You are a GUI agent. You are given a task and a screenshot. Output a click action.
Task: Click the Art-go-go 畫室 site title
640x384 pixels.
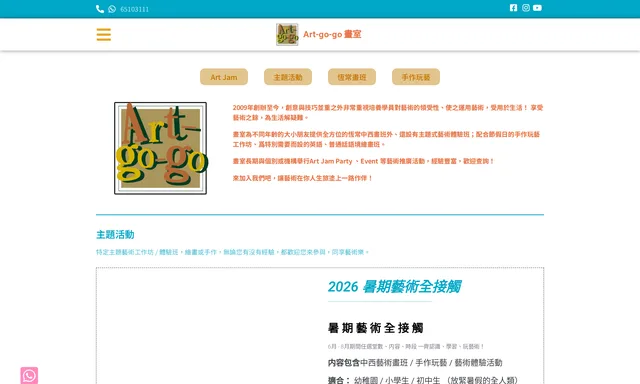pos(332,34)
